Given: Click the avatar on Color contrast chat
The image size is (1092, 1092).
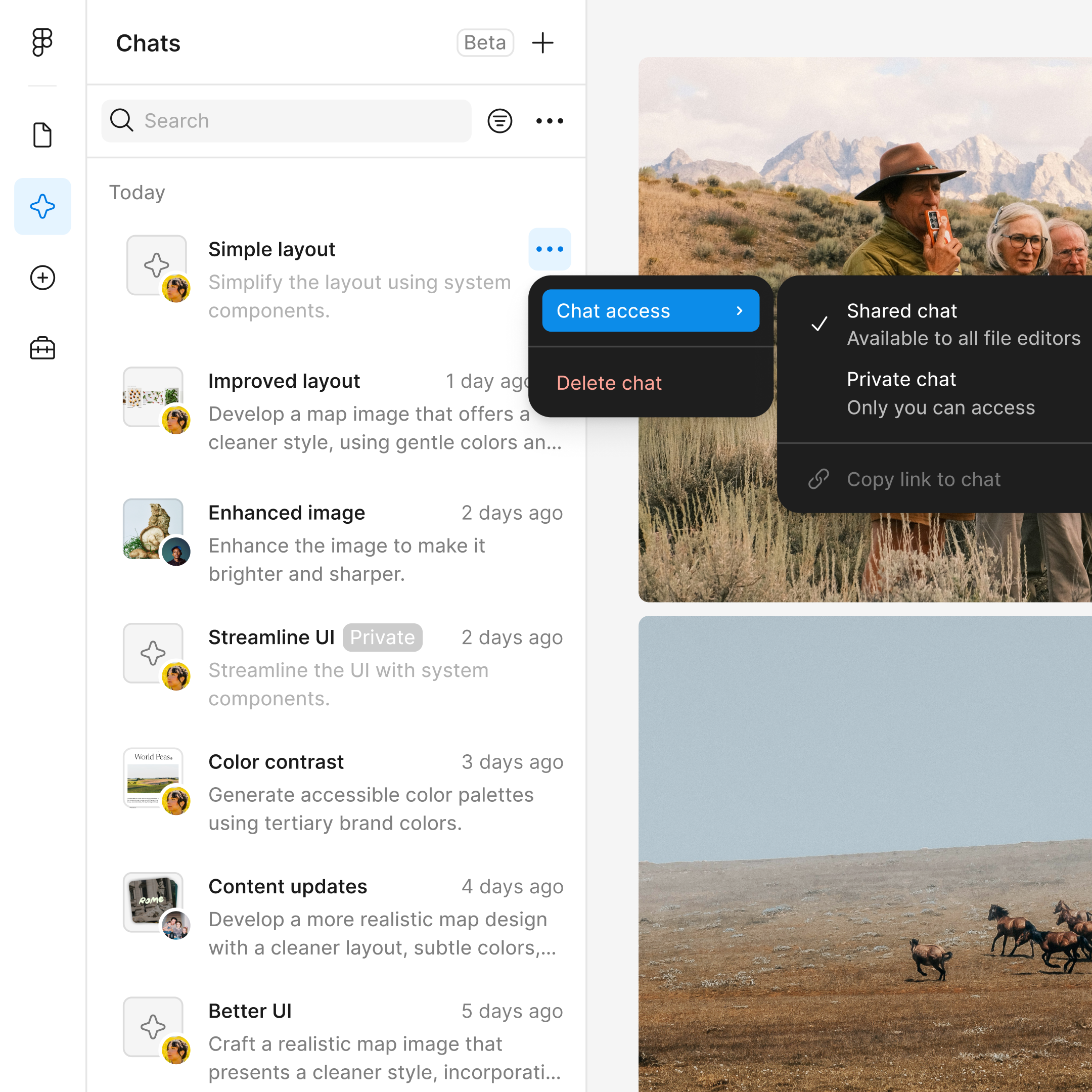Looking at the screenshot, I should tap(176, 800).
